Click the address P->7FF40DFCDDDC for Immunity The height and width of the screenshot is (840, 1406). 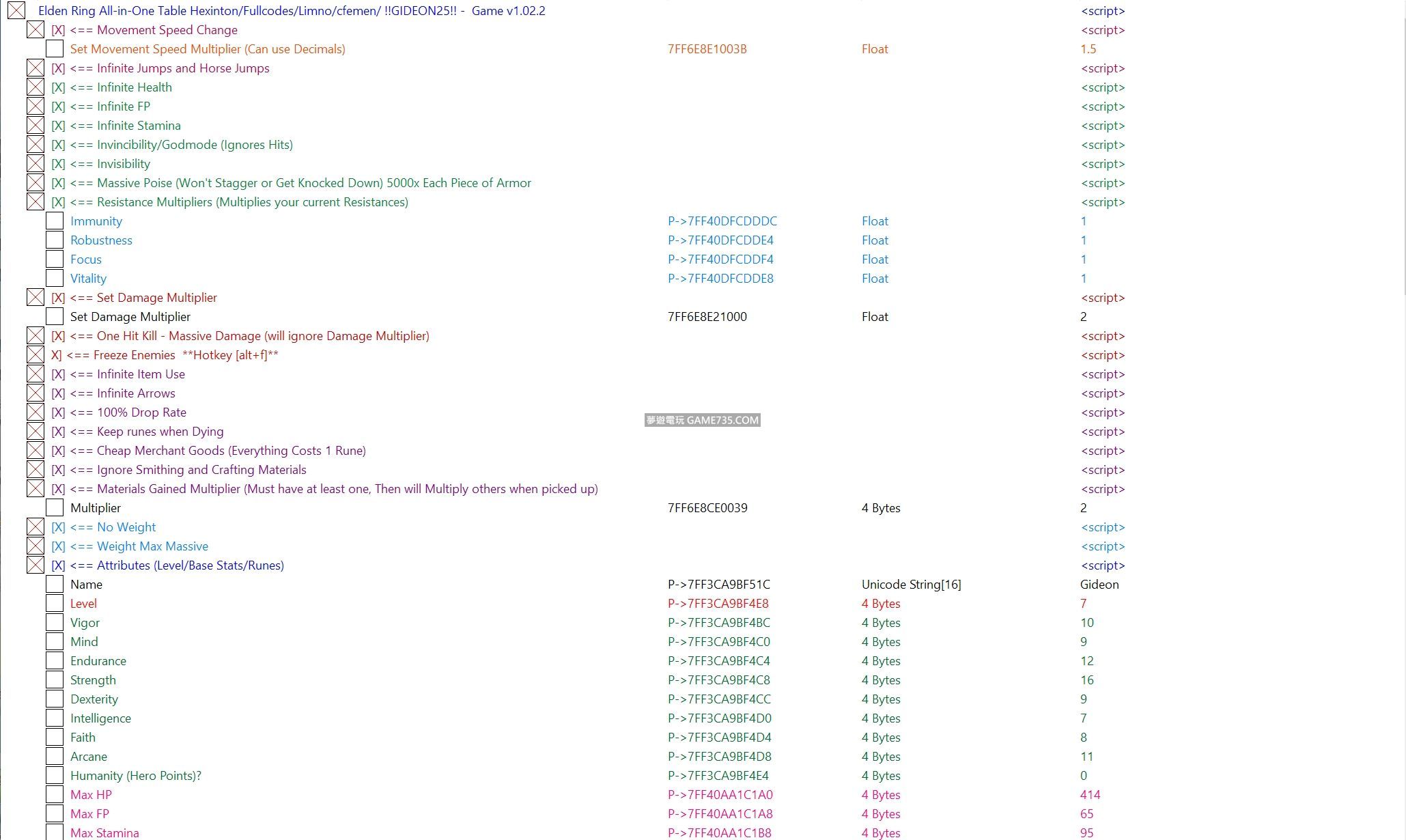point(722,221)
